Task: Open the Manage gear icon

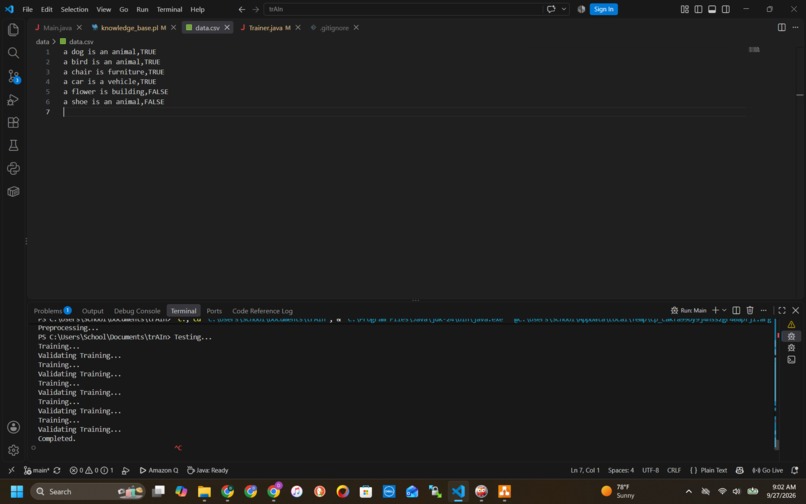Action: pos(13,450)
